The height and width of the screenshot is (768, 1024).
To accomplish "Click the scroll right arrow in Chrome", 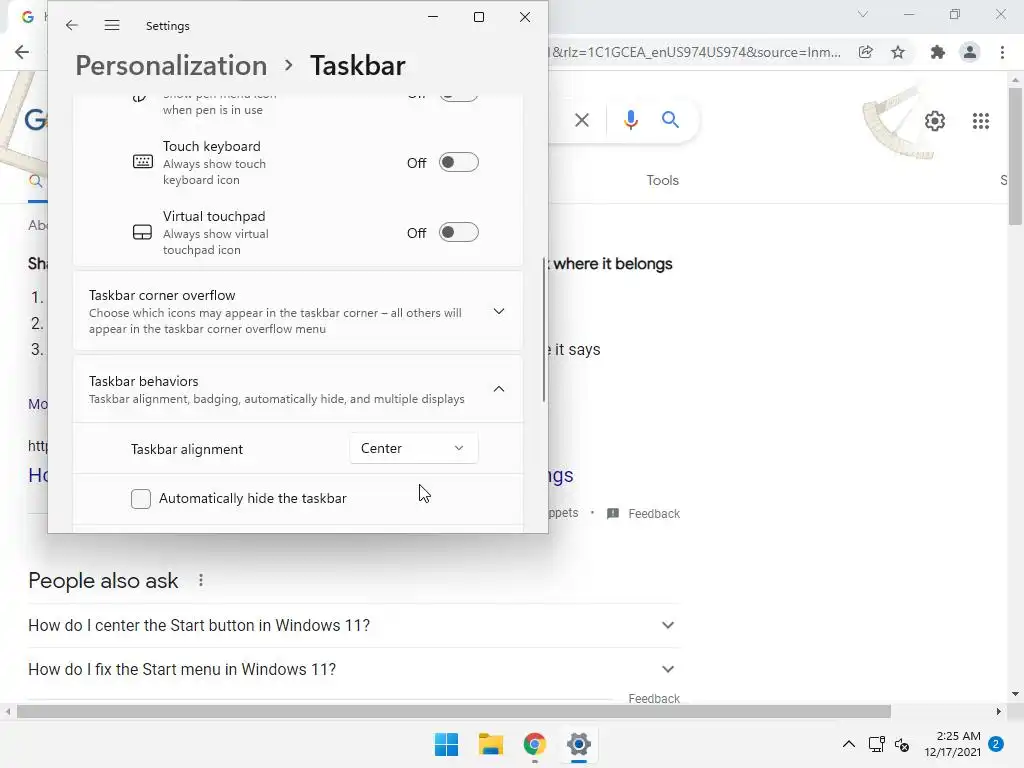I will coord(999,711).
